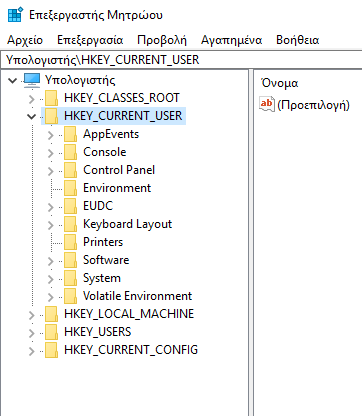Select the Software key label
The width and height of the screenshot is (362, 416).
tap(106, 260)
